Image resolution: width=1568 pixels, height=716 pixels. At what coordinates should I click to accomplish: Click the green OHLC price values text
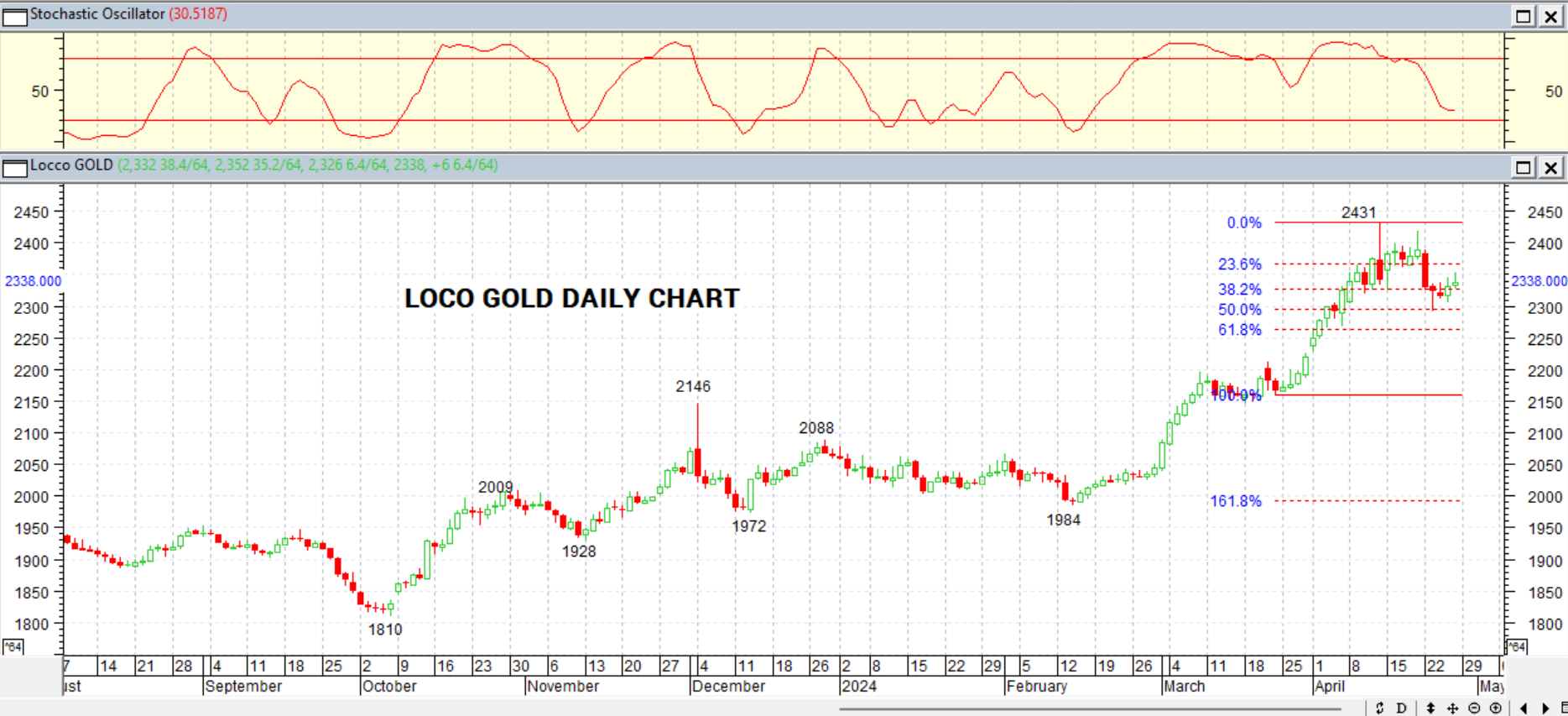307,165
